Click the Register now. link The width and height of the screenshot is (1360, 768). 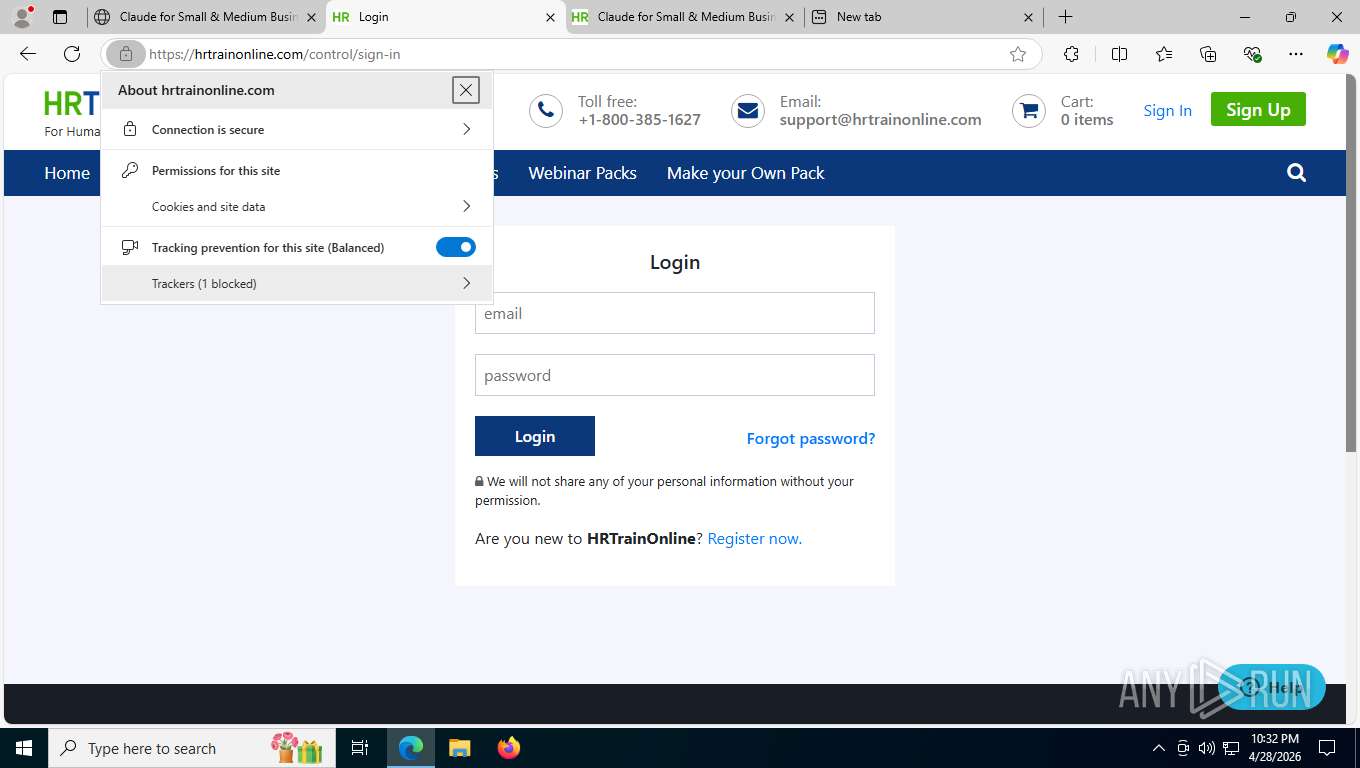point(754,538)
